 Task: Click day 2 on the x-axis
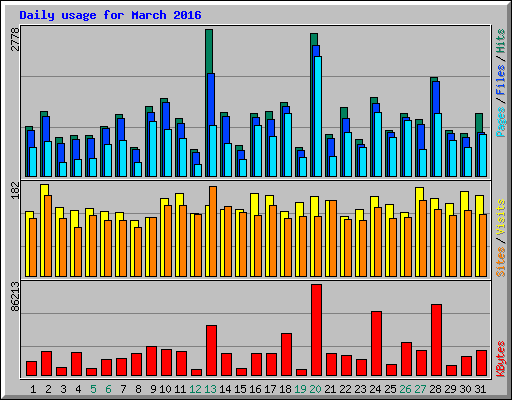point(48,389)
